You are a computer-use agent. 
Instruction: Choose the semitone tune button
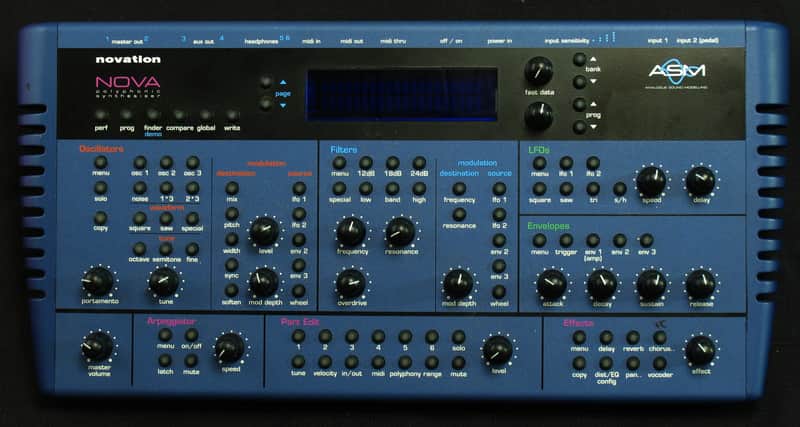[166, 249]
